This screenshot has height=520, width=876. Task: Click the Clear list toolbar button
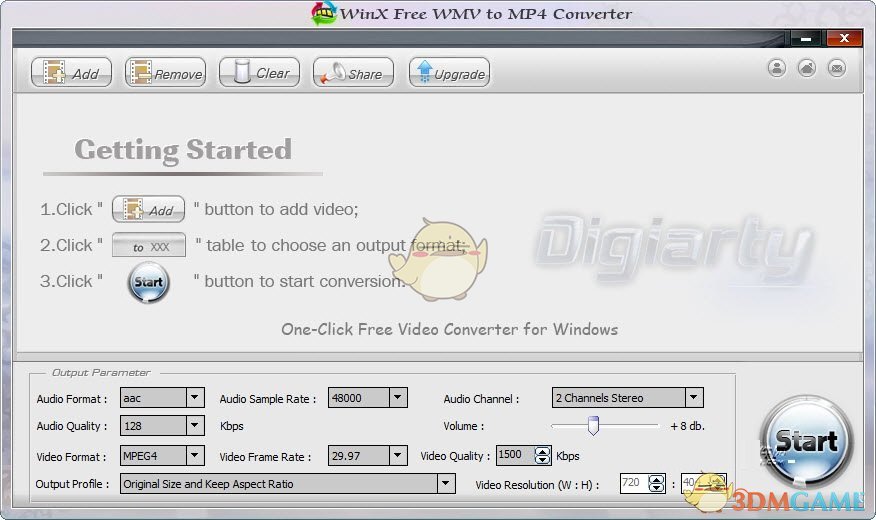click(x=259, y=73)
